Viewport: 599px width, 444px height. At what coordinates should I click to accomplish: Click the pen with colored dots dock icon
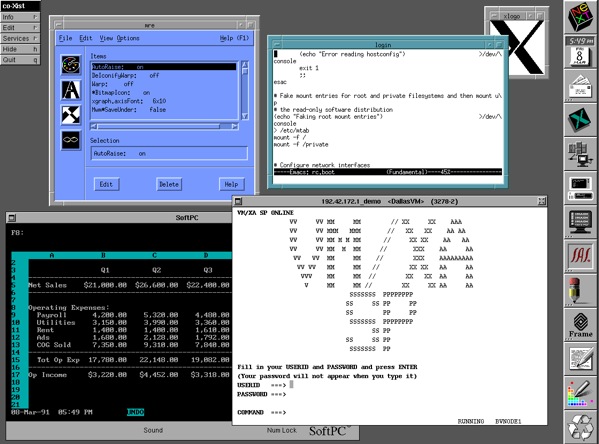580,392
